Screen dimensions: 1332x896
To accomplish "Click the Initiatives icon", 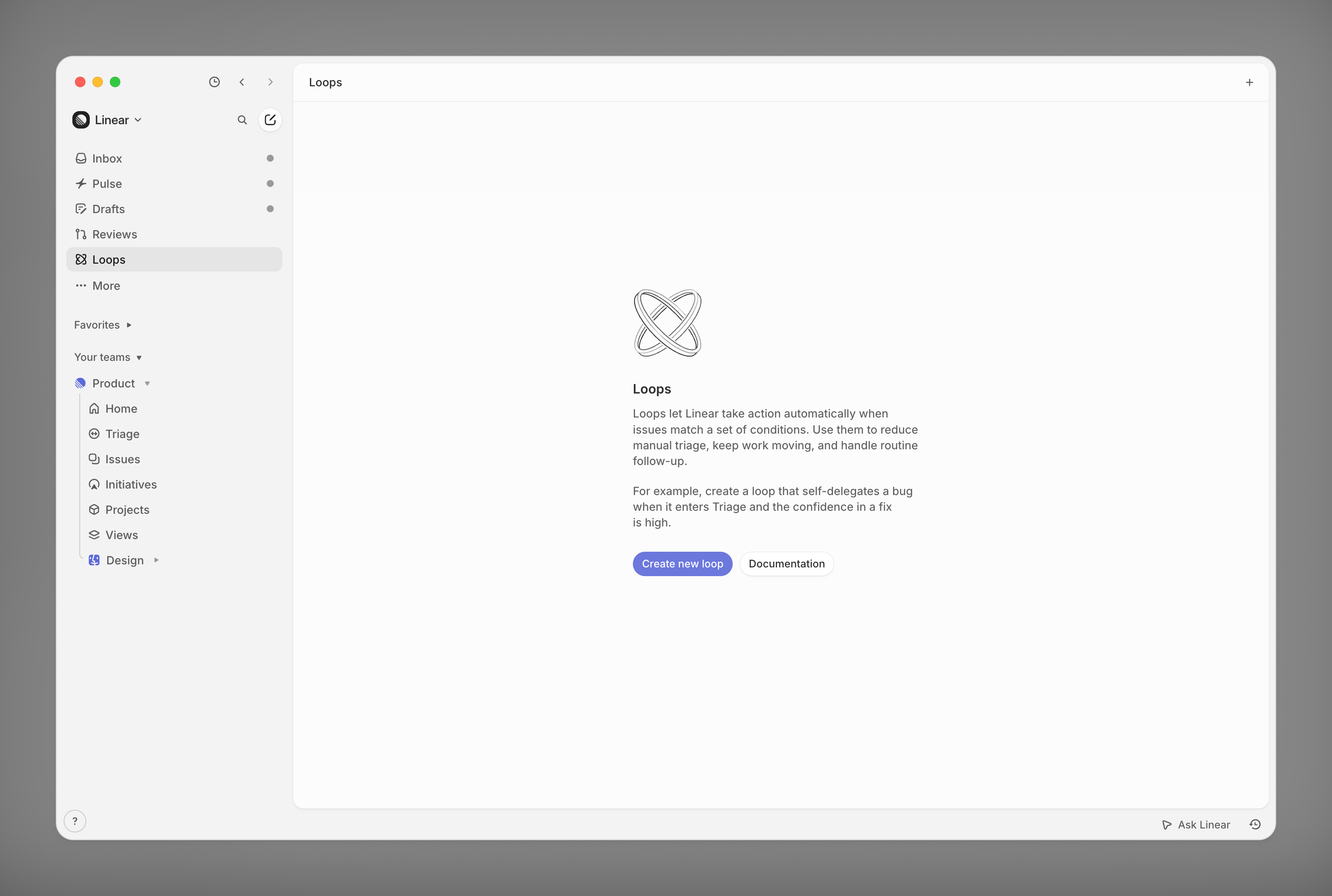I will [94, 485].
